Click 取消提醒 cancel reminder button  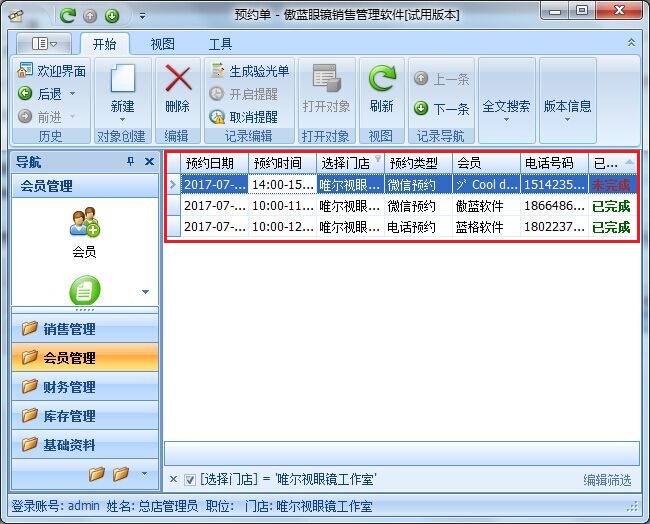tap(243, 117)
